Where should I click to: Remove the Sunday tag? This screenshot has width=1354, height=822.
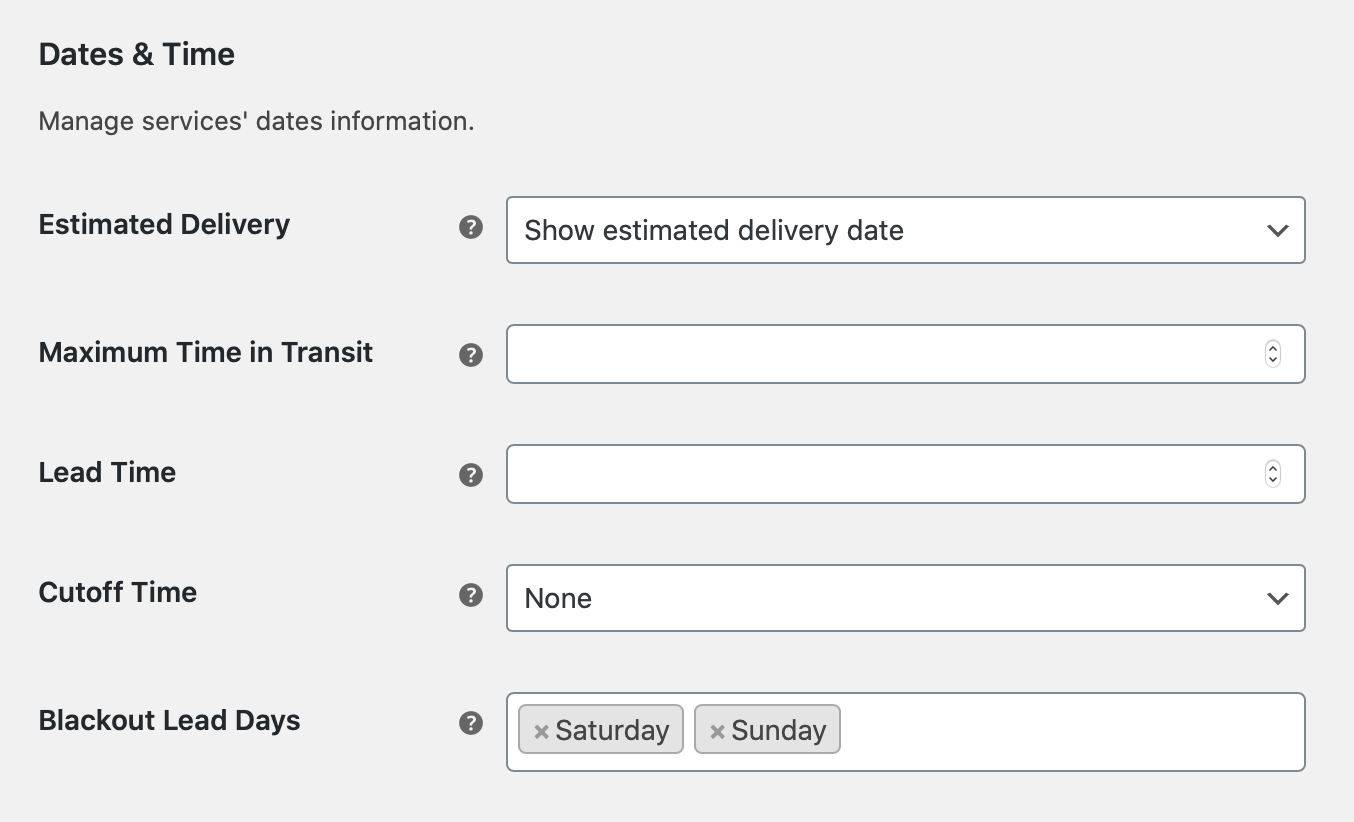coord(717,731)
